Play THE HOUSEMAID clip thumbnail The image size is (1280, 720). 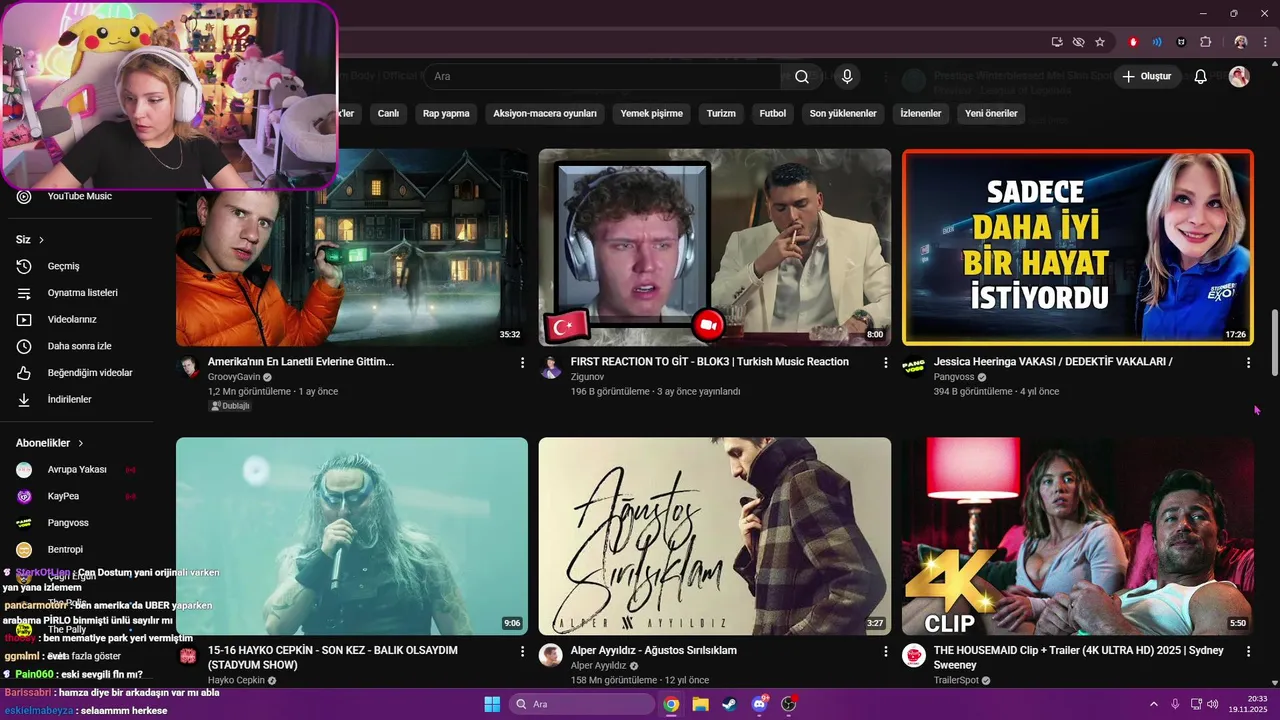tap(1078, 536)
